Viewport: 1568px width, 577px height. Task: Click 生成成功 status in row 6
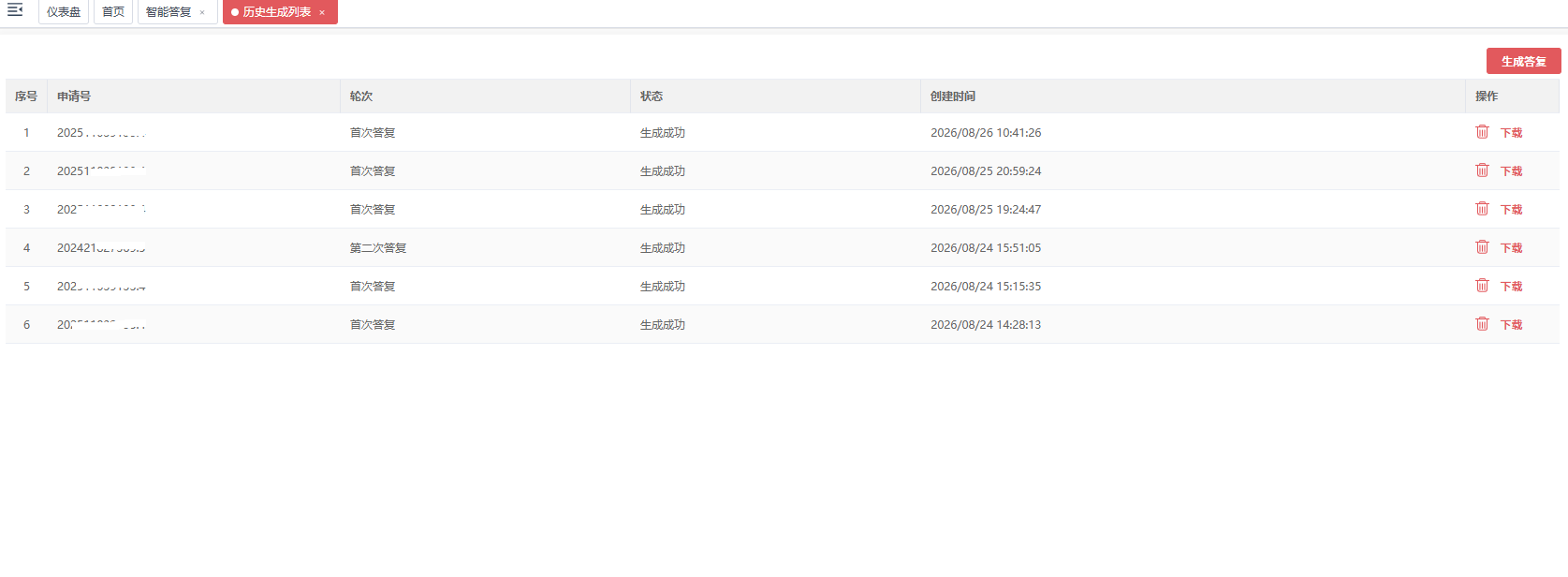tap(663, 325)
